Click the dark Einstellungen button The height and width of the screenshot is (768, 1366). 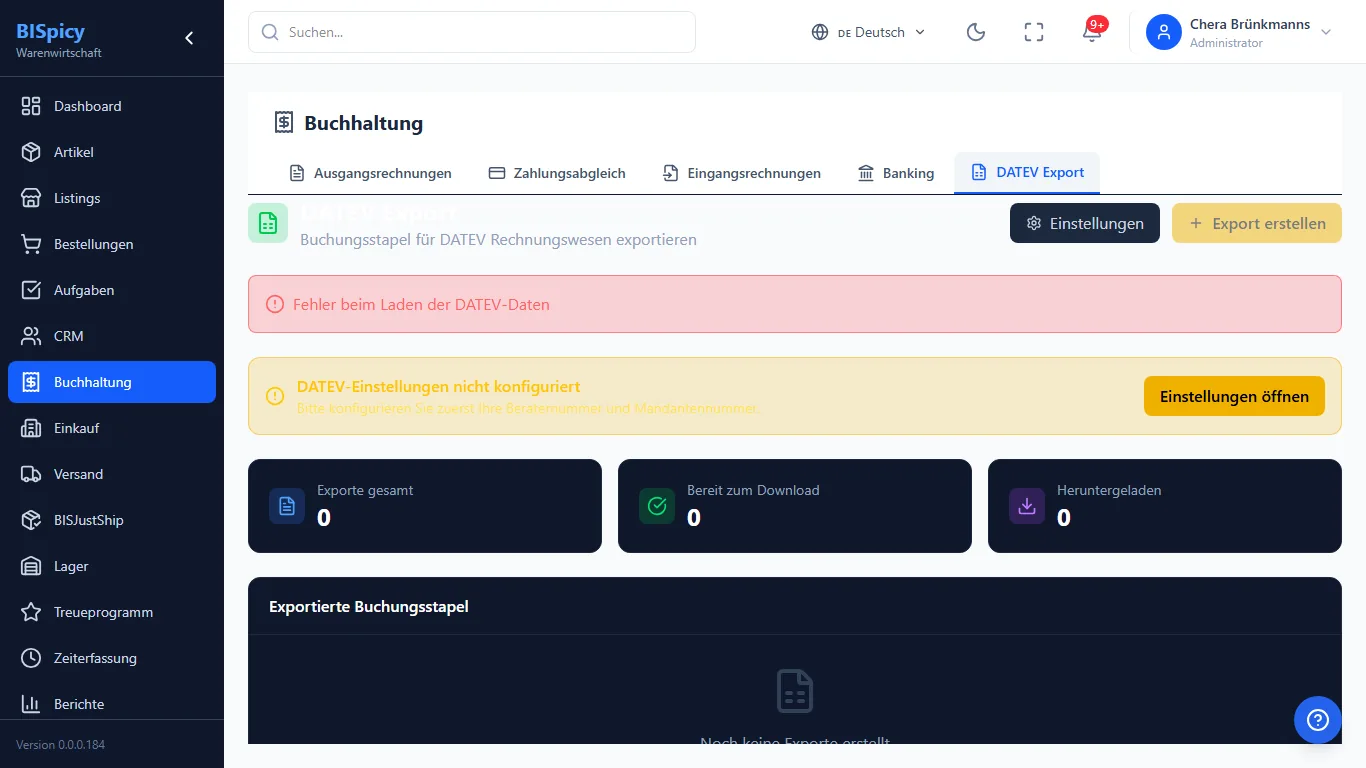[x=1085, y=223]
